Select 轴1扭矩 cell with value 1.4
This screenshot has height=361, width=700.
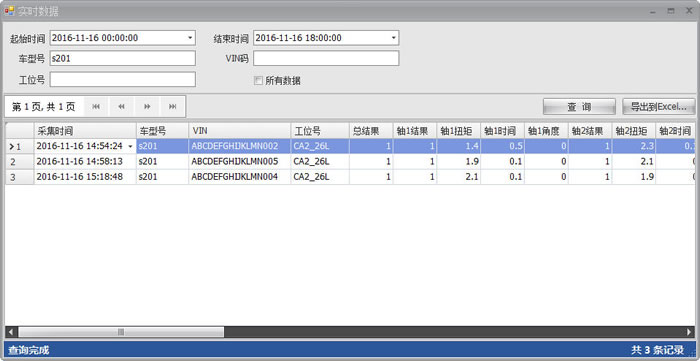click(x=458, y=146)
